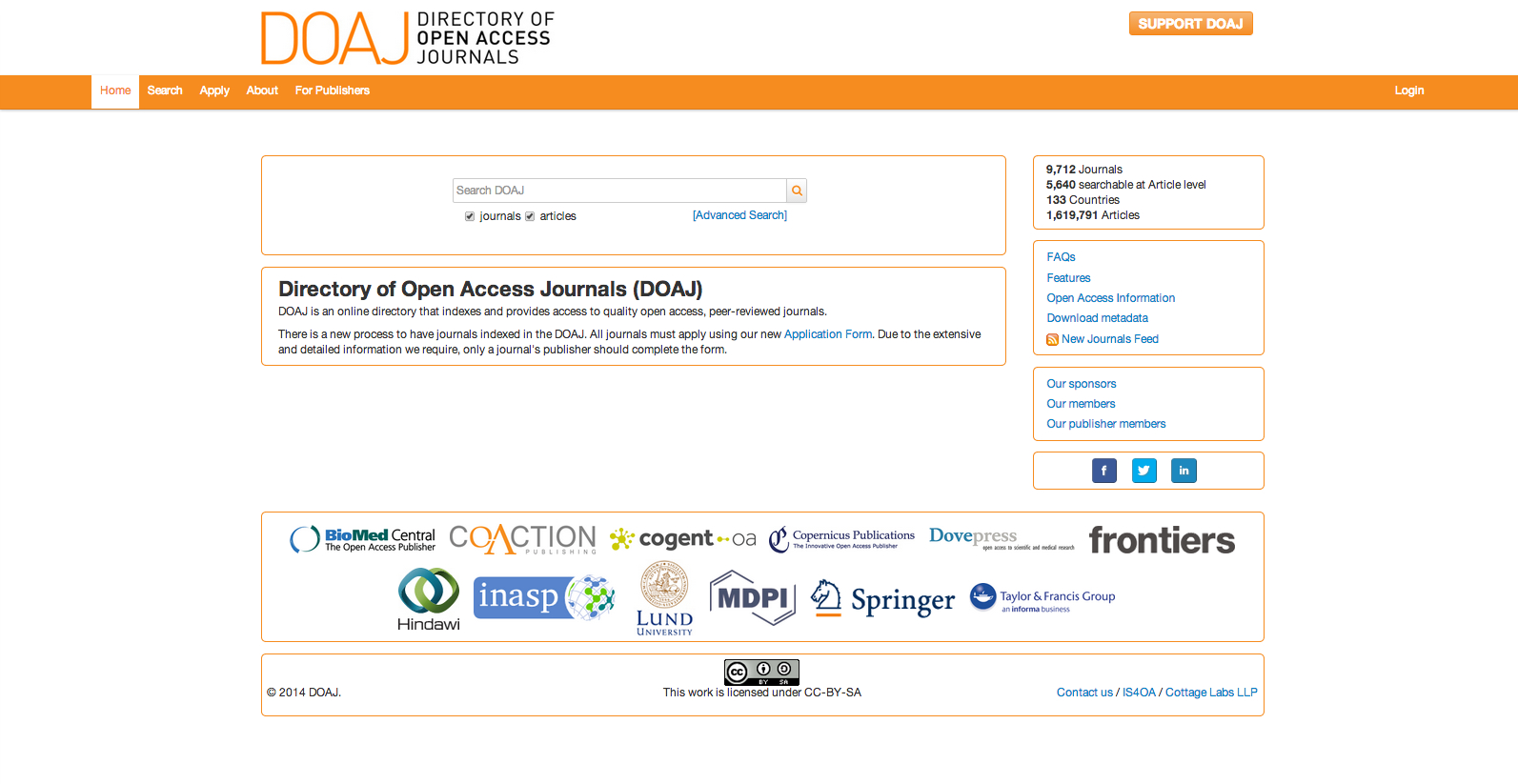The width and height of the screenshot is (1518, 784).
Task: Open the Open Access Information link
Action: (x=1111, y=298)
